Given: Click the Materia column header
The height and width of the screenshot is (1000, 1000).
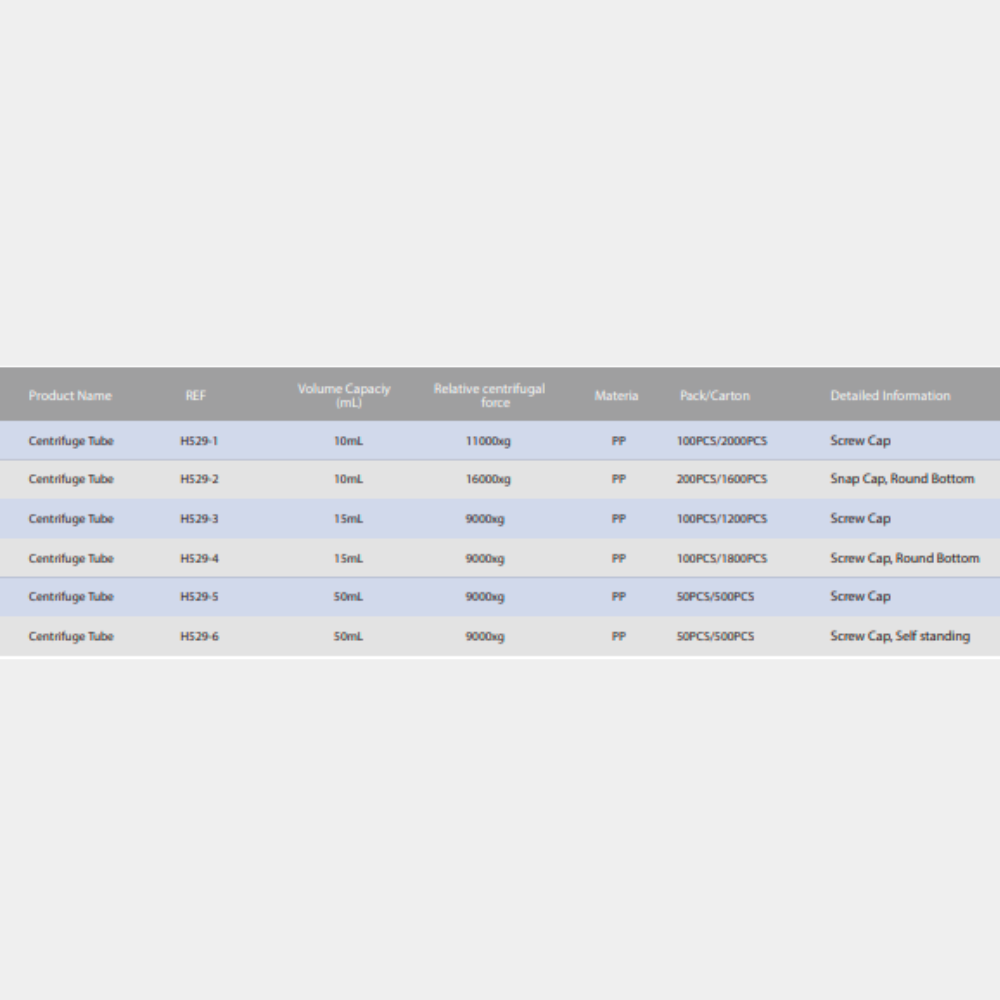Looking at the screenshot, I should pos(616,395).
